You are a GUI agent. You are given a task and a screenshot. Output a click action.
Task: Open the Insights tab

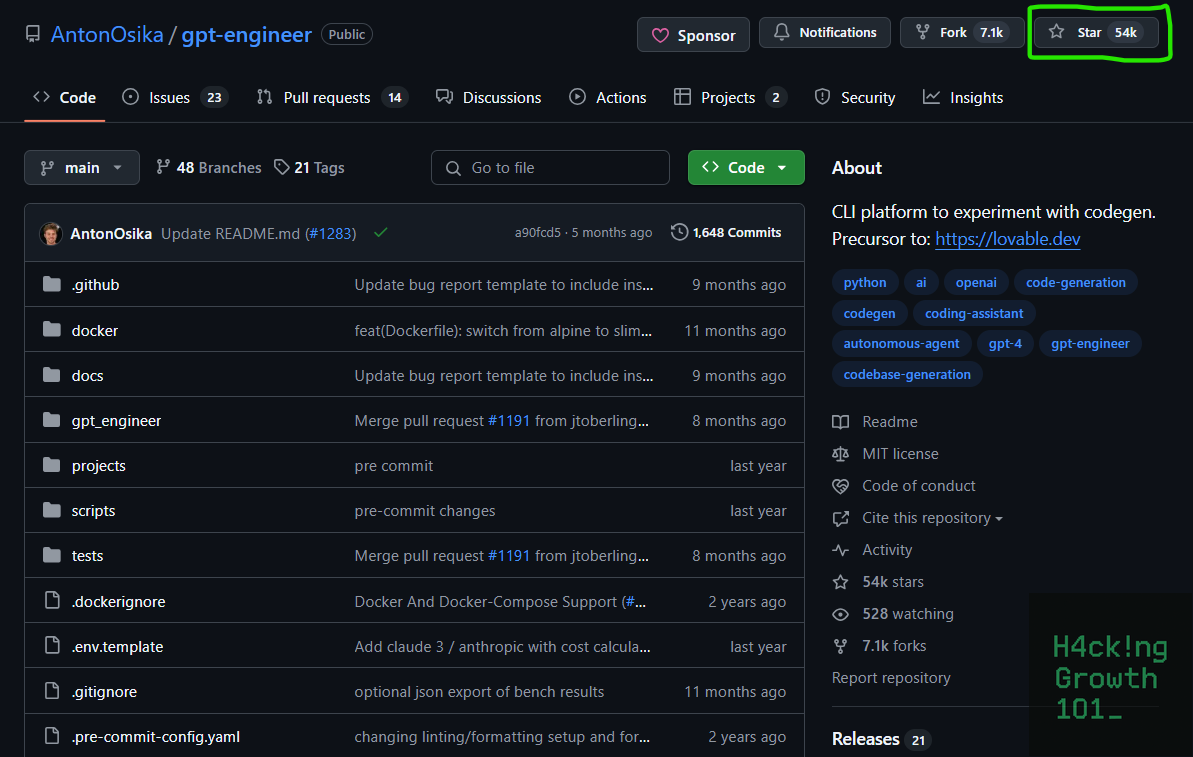963,97
